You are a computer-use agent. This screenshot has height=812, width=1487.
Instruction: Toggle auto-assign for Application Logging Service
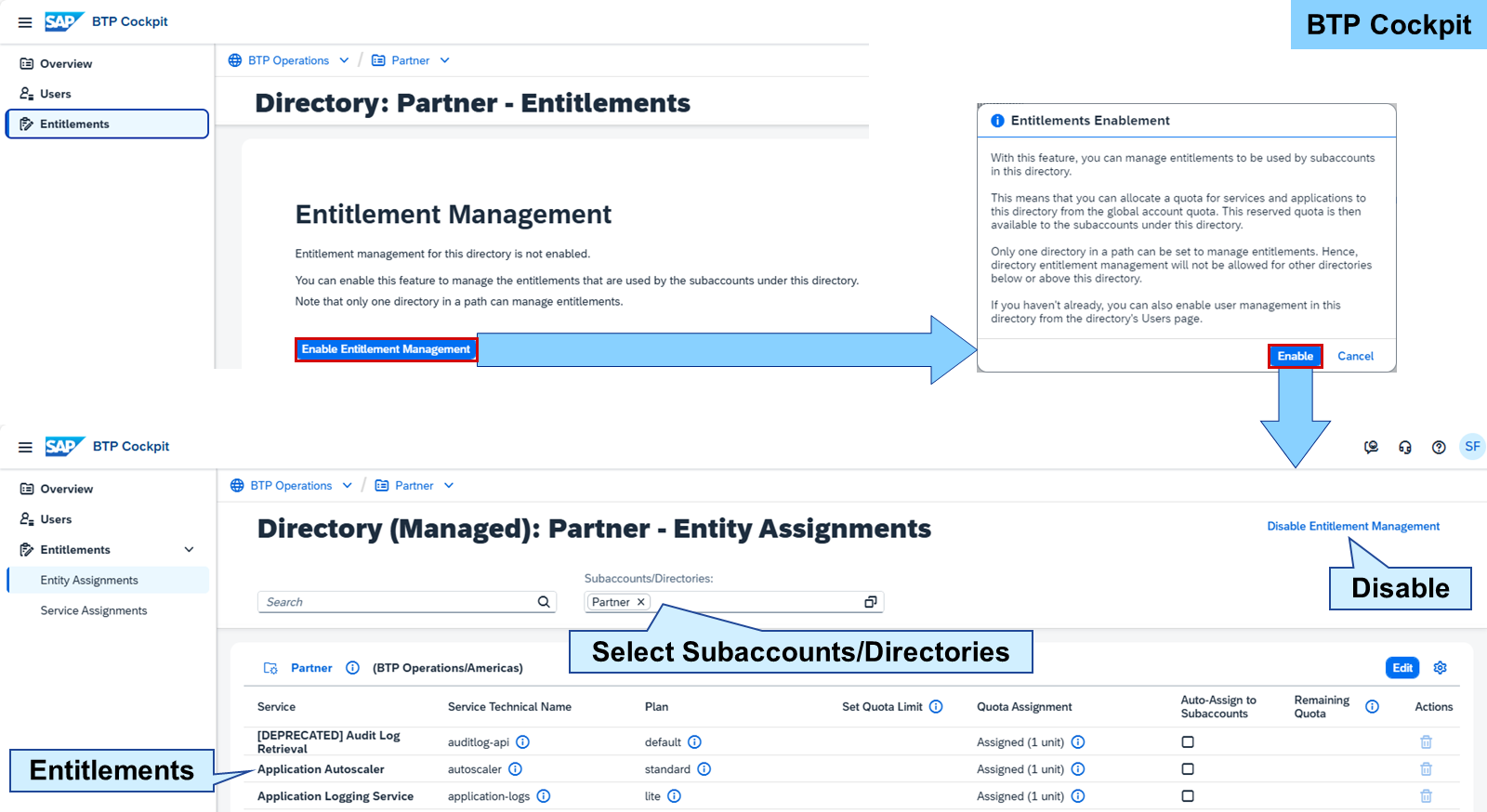pos(1188,796)
